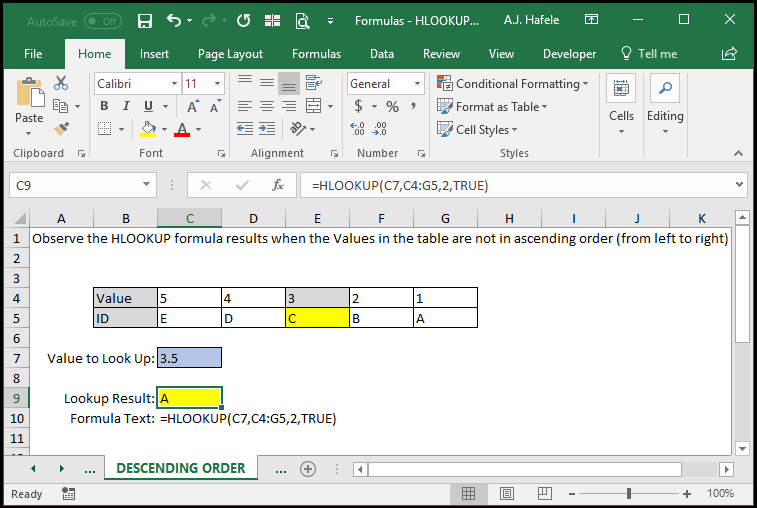Decrease indent in alignment group
Screen dimensions: 757x508
[245, 128]
